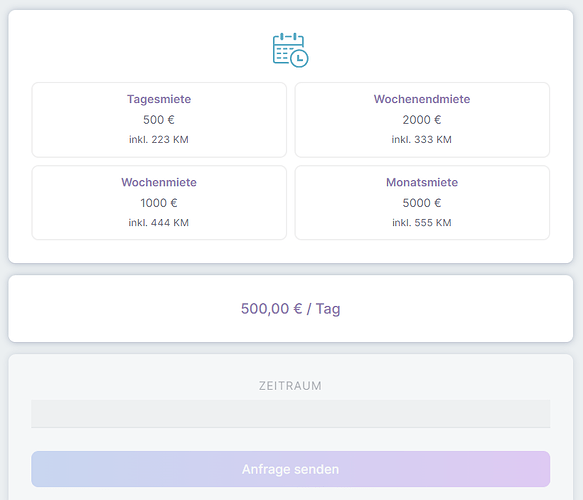Choose the Wochenmiete pricing card

coord(159,203)
